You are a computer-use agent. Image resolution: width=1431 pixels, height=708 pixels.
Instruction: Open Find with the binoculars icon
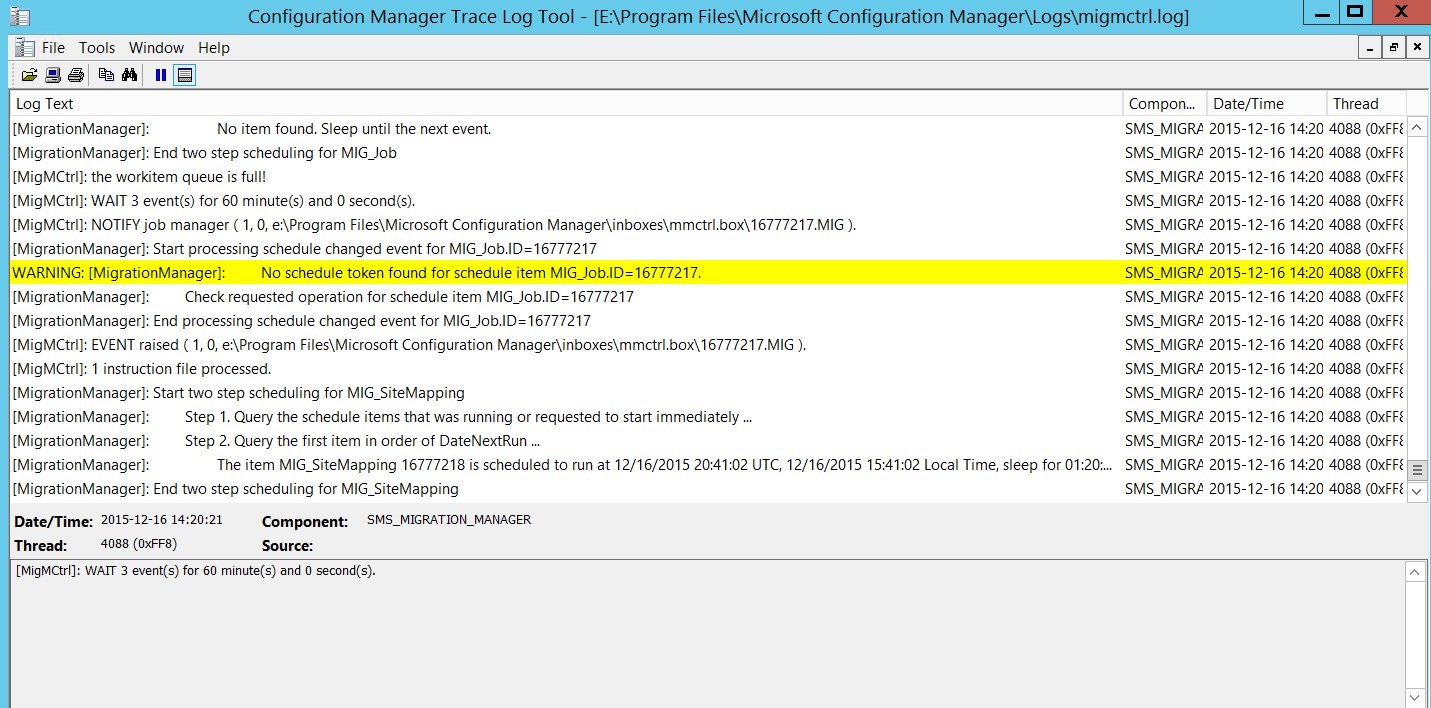click(131, 74)
